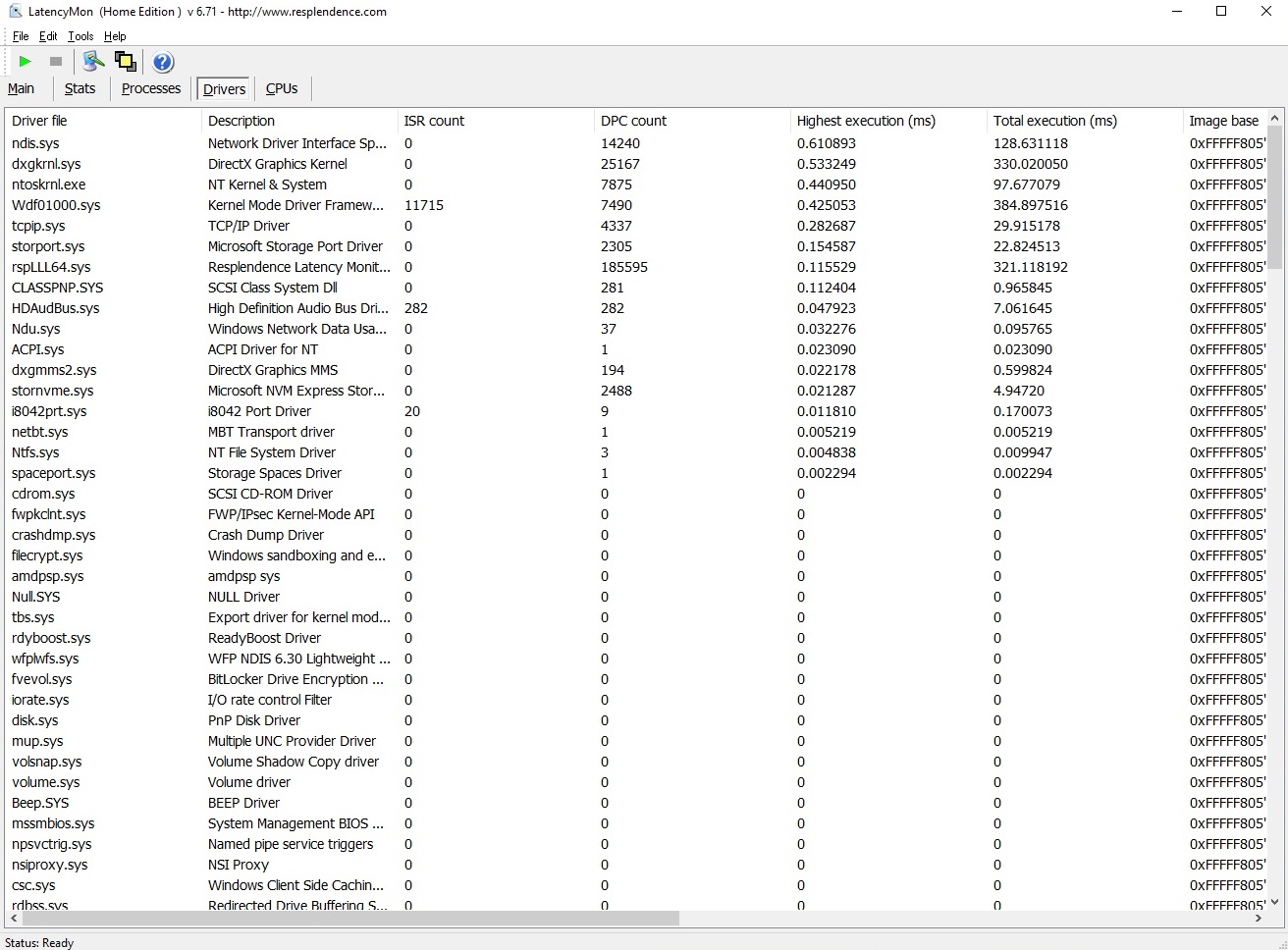Screen dimensions: 1288x950
Task: Click the total execution value 330.020050
Action: tap(1031, 164)
